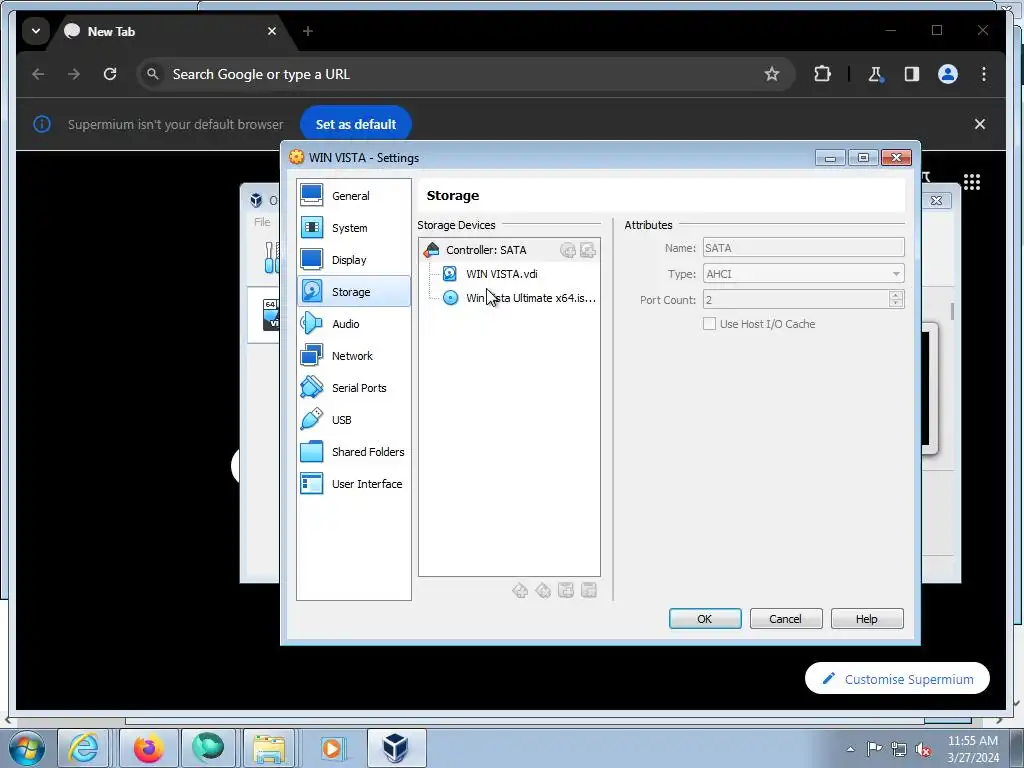Click the Action Center flag tray icon
This screenshot has width=1024, height=768.
click(x=874, y=749)
